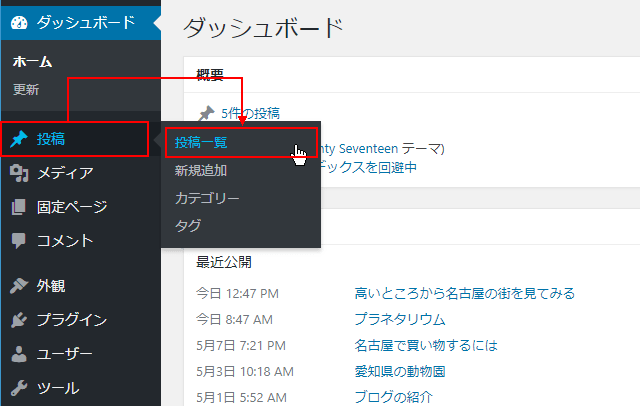The height and width of the screenshot is (406, 640).
Task: Click the media icon beside メディア
Action: 19,173
